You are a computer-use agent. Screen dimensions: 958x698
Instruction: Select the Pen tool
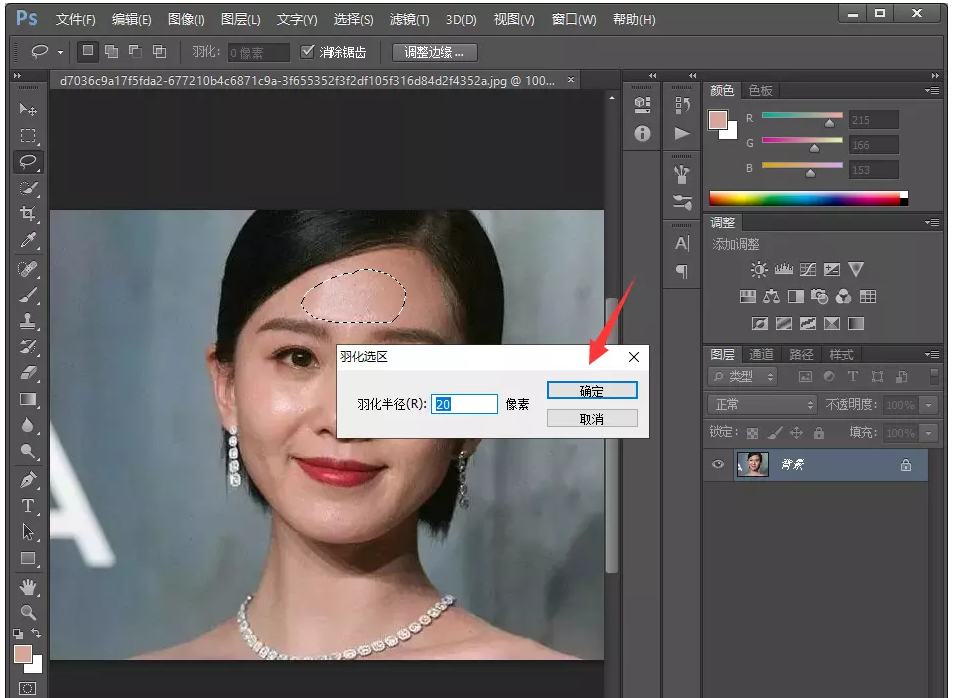pyautogui.click(x=28, y=479)
